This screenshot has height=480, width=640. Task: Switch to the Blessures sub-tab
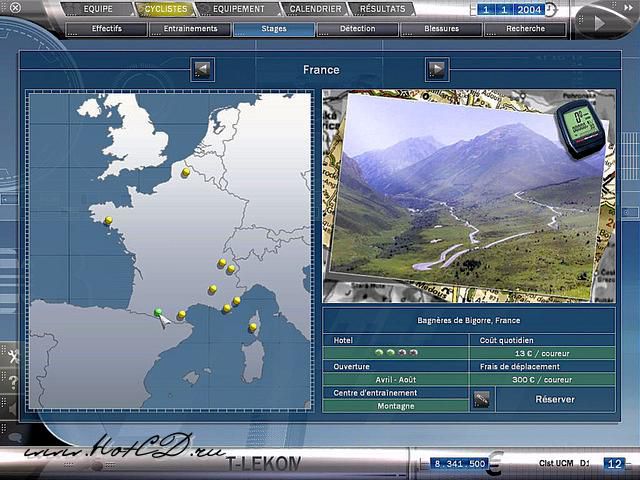pyautogui.click(x=441, y=29)
